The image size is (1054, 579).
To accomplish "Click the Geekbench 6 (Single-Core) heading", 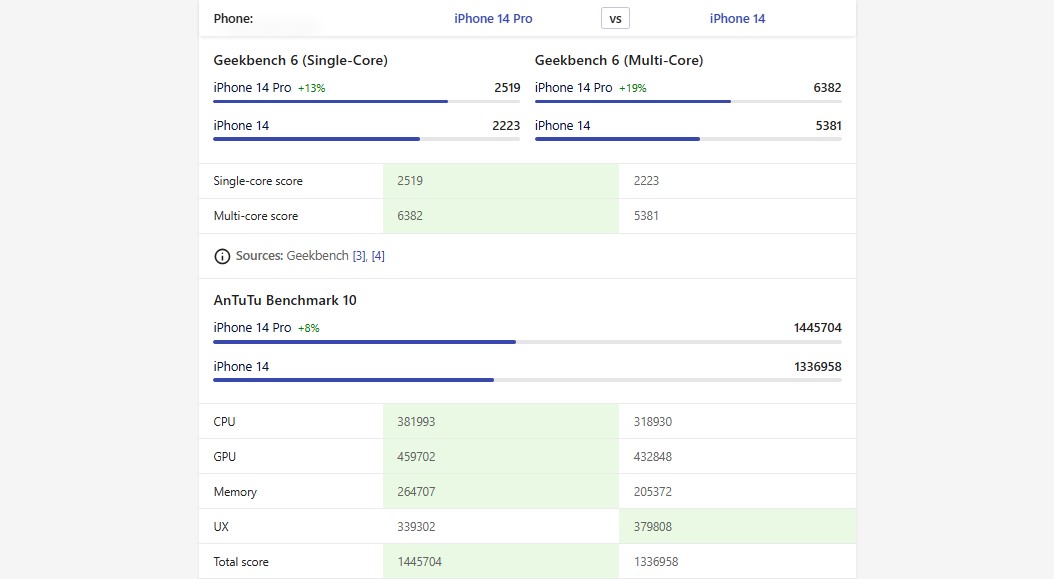I will point(300,60).
